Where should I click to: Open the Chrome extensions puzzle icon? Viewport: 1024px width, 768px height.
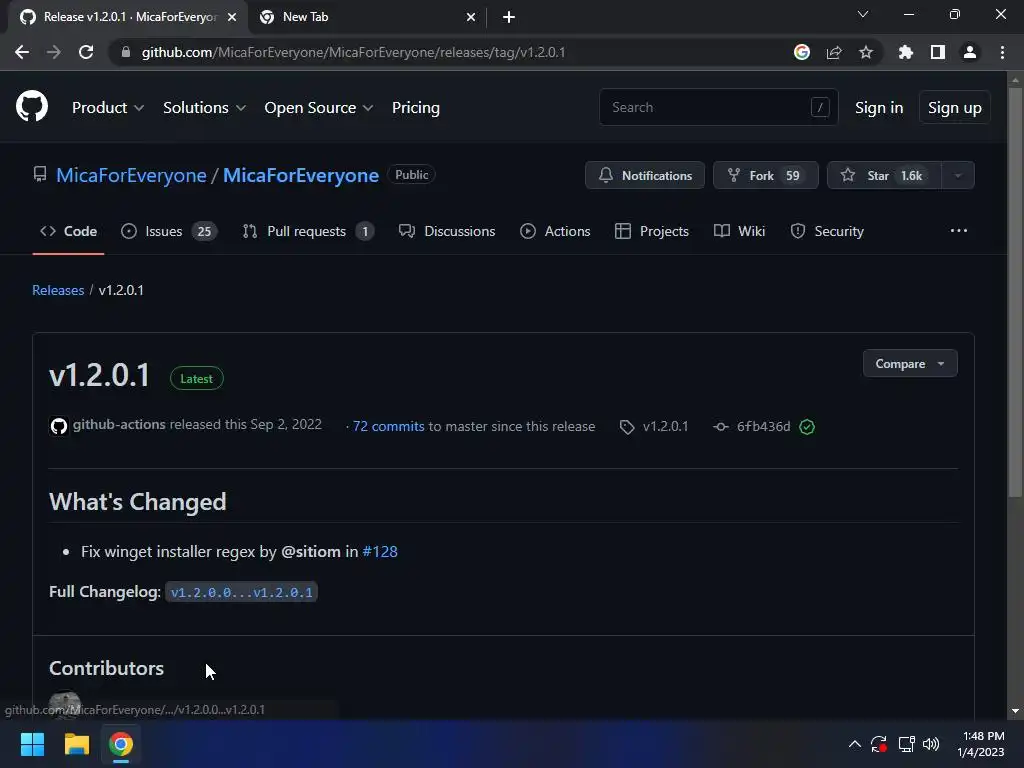(906, 52)
